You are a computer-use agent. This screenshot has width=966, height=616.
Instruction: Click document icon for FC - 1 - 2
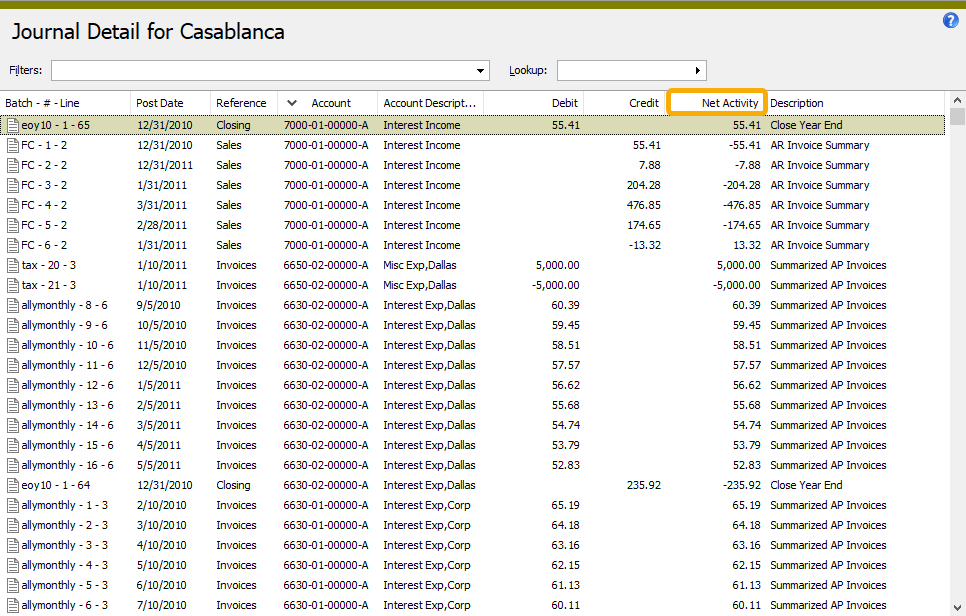(x=13, y=146)
